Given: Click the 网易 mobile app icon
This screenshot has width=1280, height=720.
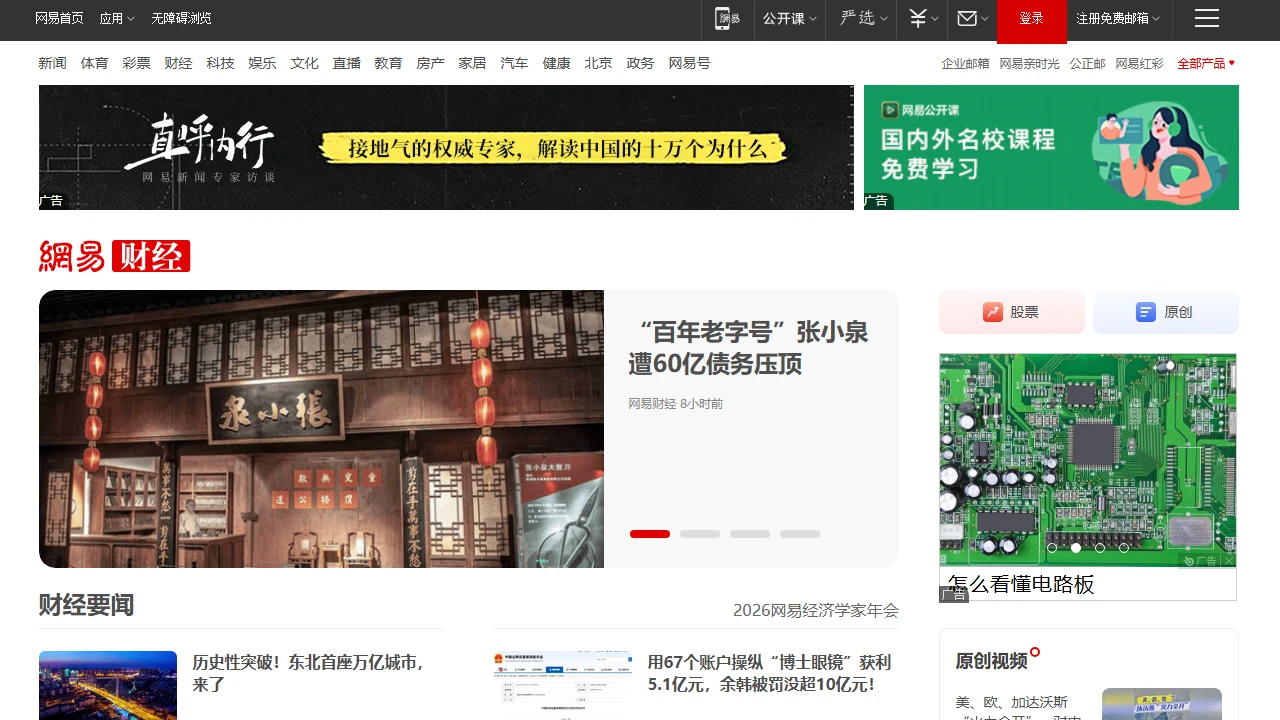Looking at the screenshot, I should point(727,18).
